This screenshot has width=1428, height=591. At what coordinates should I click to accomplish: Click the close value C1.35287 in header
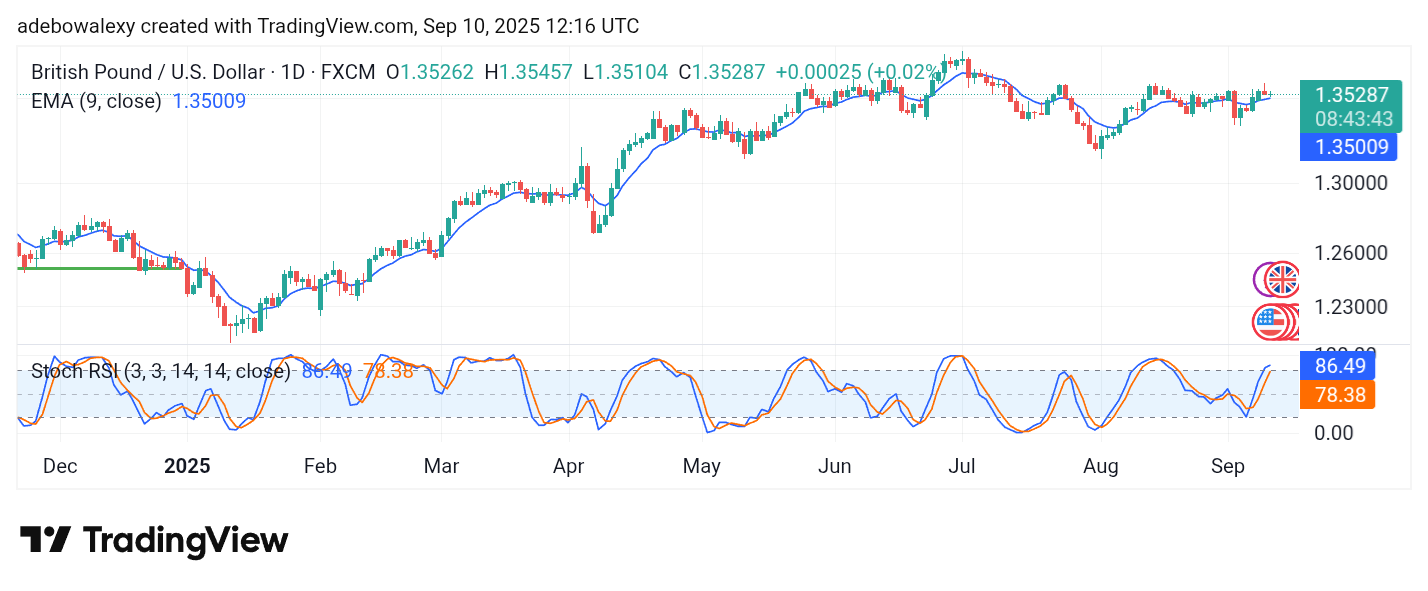tap(721, 72)
